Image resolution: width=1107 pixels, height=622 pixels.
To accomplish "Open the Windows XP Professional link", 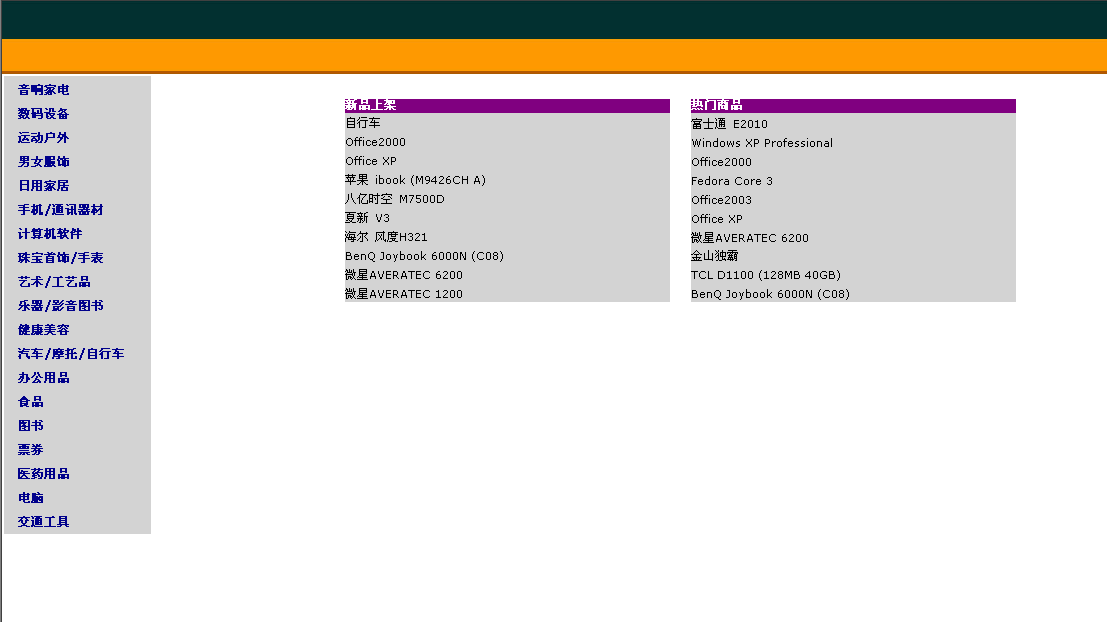I will pyautogui.click(x=761, y=143).
